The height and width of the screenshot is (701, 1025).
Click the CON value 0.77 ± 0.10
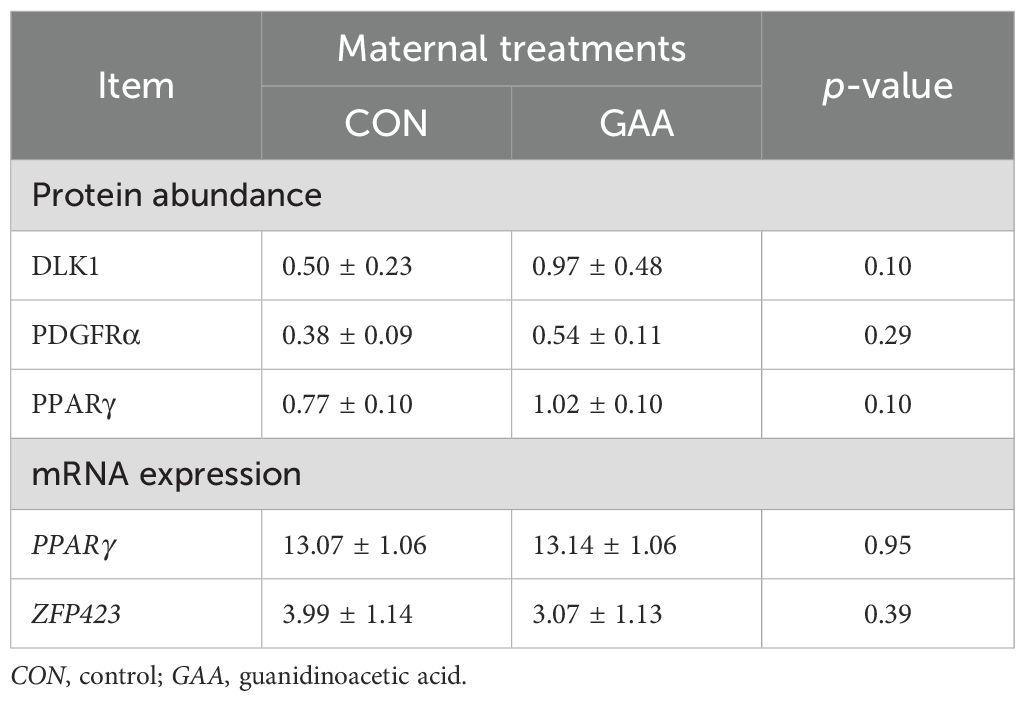point(344,403)
